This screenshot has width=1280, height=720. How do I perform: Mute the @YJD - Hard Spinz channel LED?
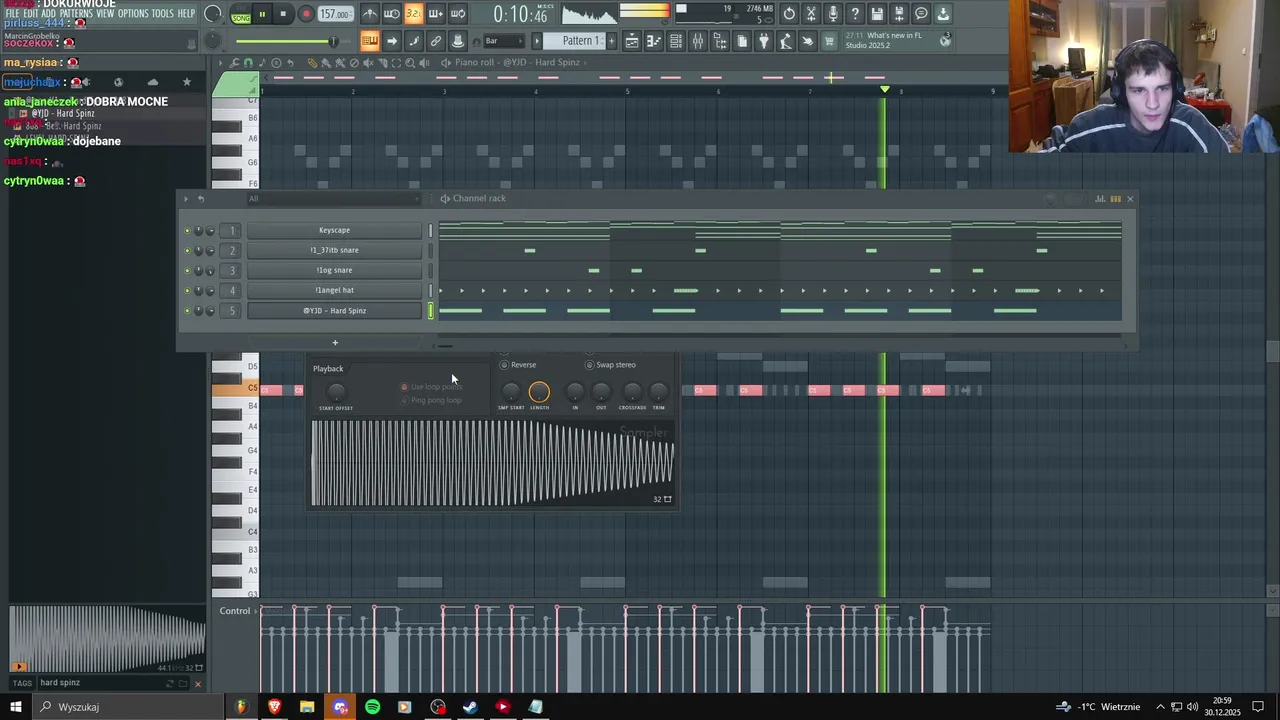pyautogui.click(x=186, y=310)
